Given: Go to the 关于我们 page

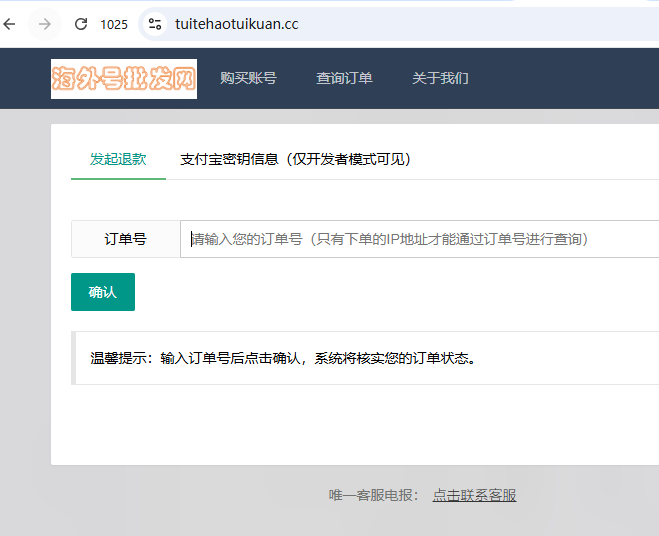Looking at the screenshot, I should pyautogui.click(x=440, y=78).
